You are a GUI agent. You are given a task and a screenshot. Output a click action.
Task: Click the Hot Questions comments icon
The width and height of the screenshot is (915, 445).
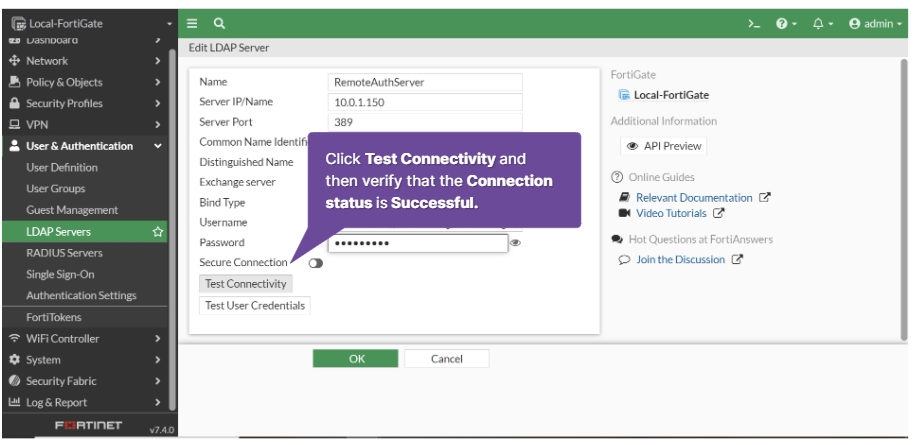coord(617,239)
